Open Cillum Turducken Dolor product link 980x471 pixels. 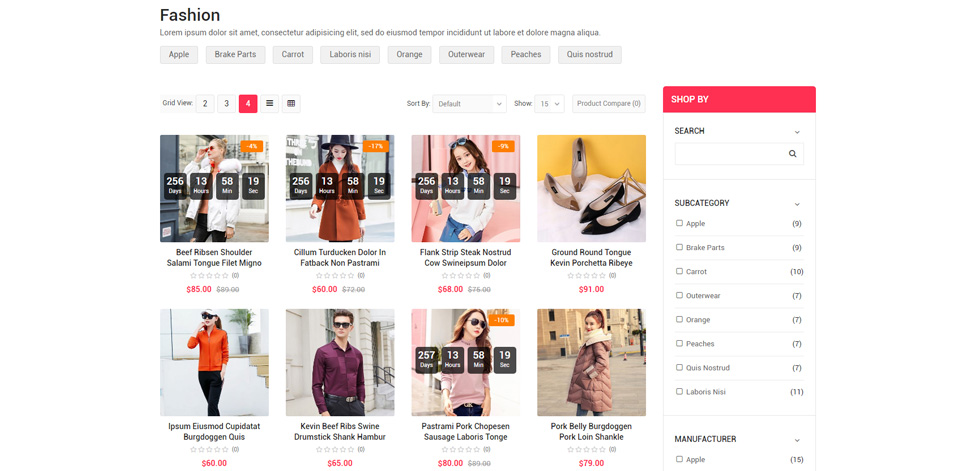pyautogui.click(x=340, y=258)
